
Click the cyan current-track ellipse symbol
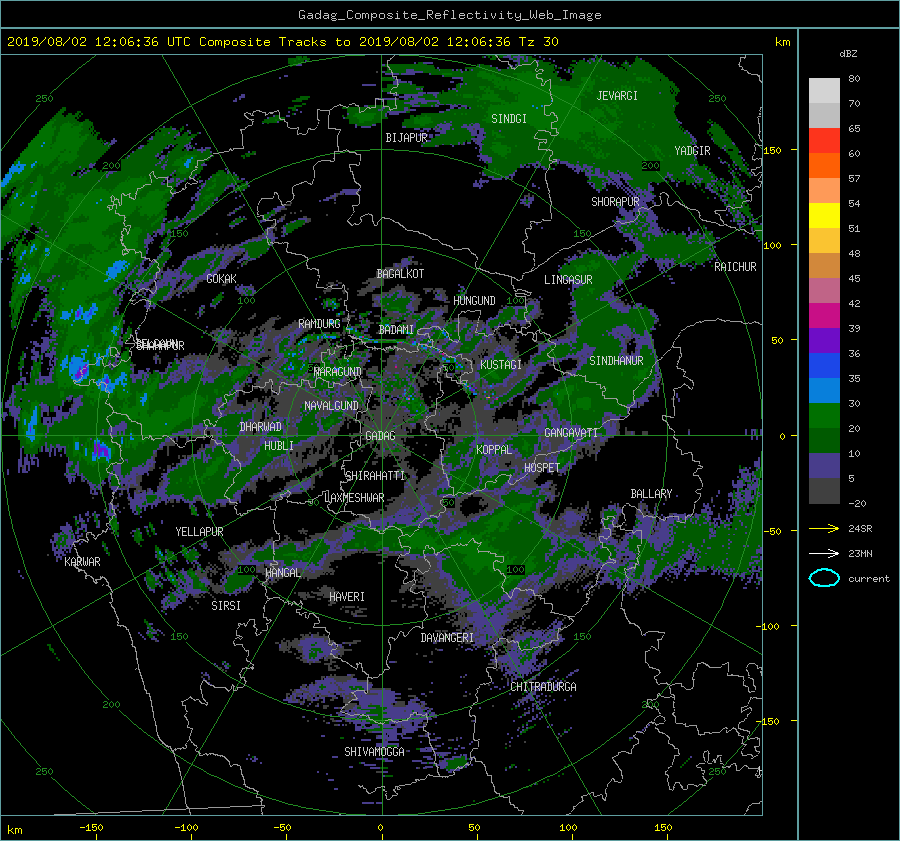(x=824, y=578)
